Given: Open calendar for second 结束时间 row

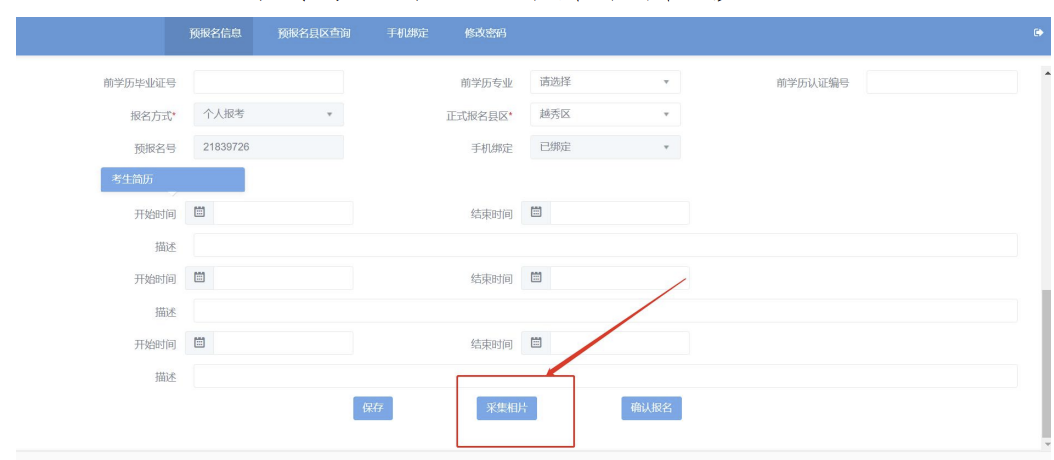Looking at the screenshot, I should pos(536,278).
